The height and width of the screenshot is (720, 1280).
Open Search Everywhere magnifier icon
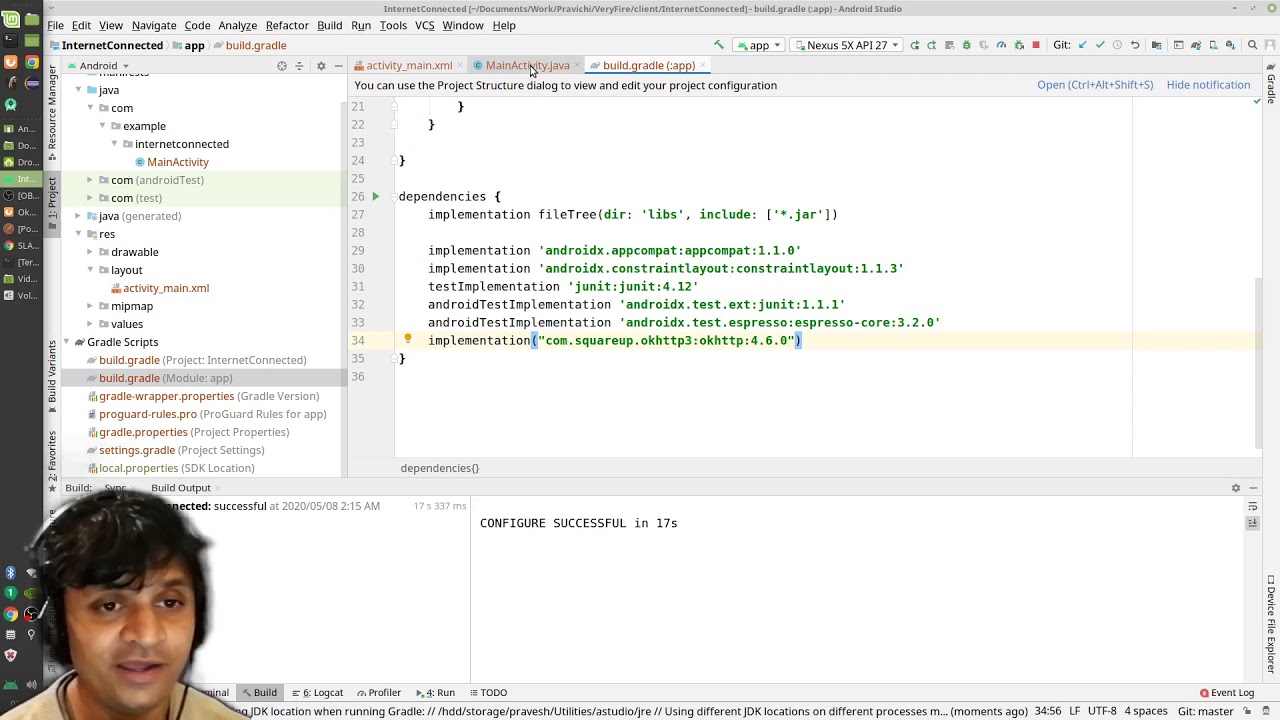(x=1252, y=45)
